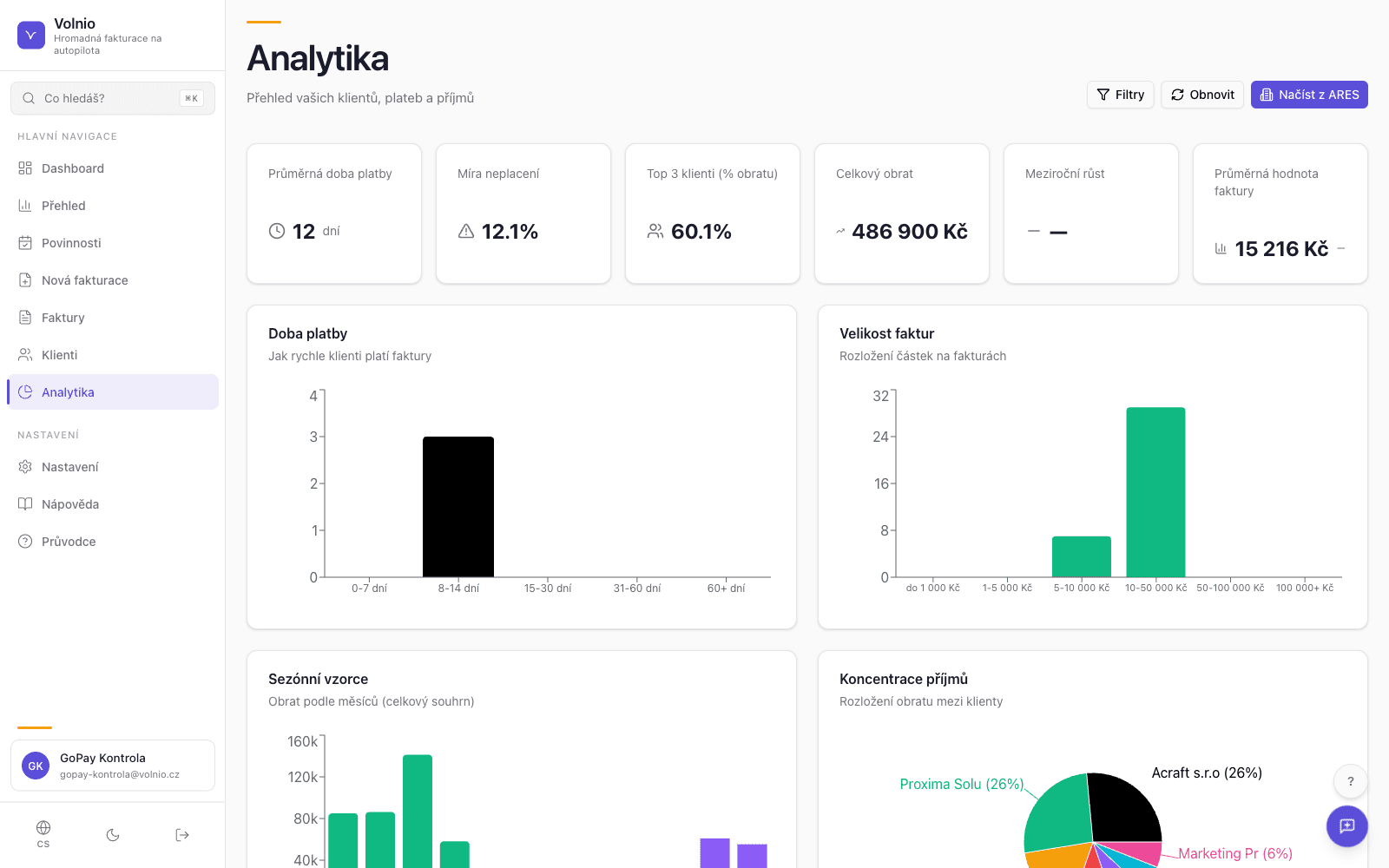Image resolution: width=1389 pixels, height=868 pixels.
Task: Click the Top 3 klienti card
Action: pyautogui.click(x=713, y=214)
